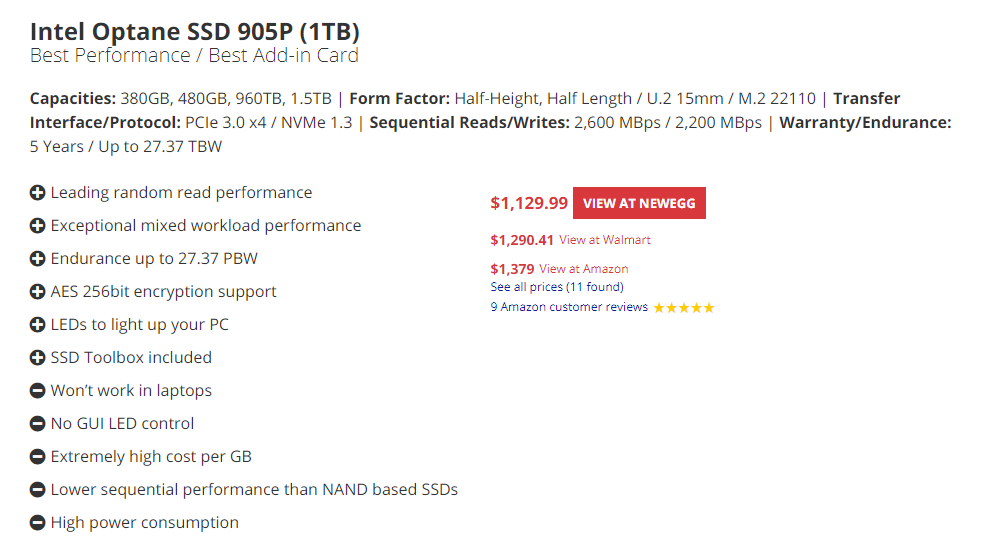Expand See all prices (11 found)
The height and width of the screenshot is (543, 982).
coord(557,287)
